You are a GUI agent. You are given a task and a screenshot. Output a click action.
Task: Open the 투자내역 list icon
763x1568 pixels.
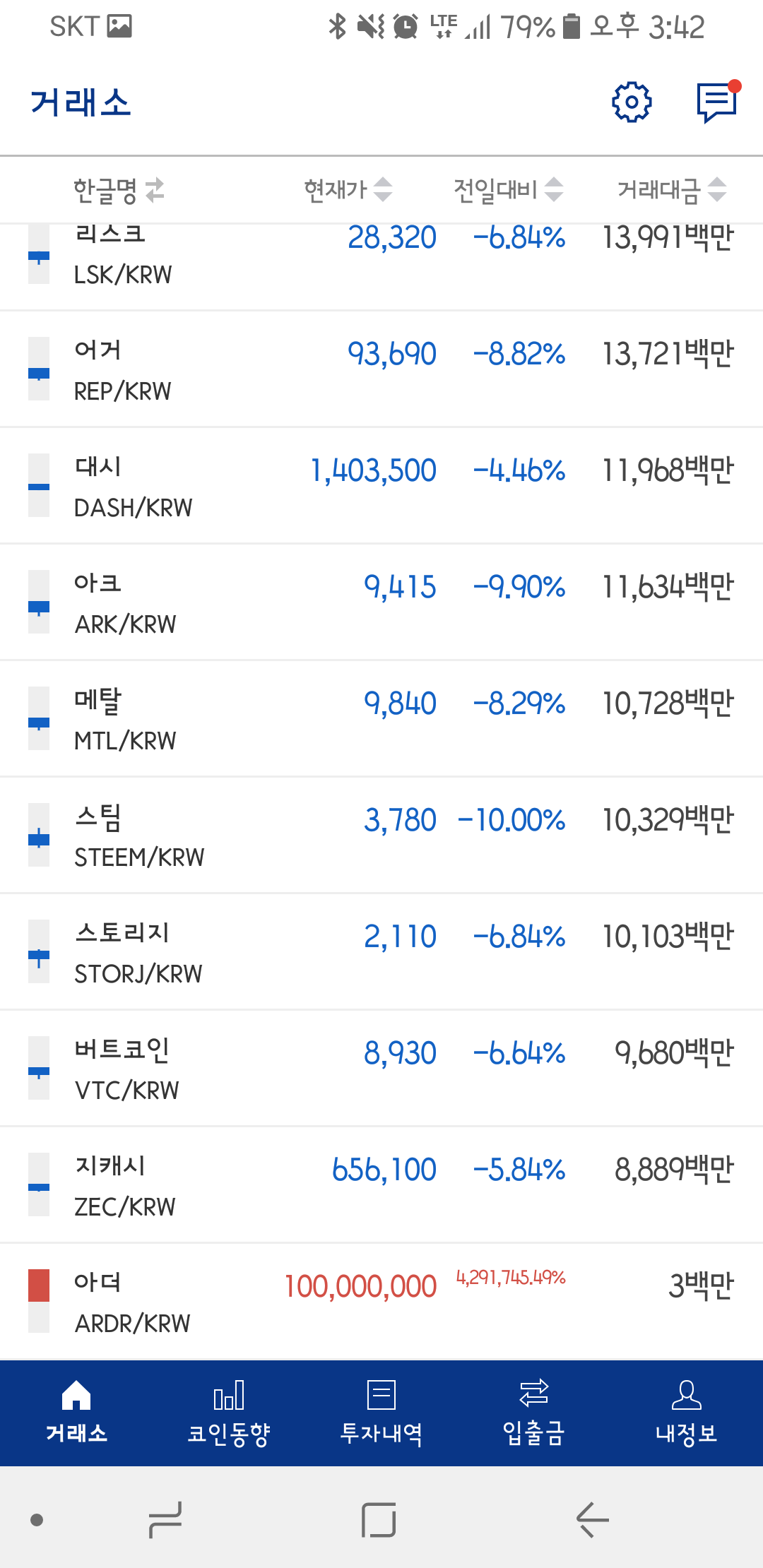coord(381,1396)
